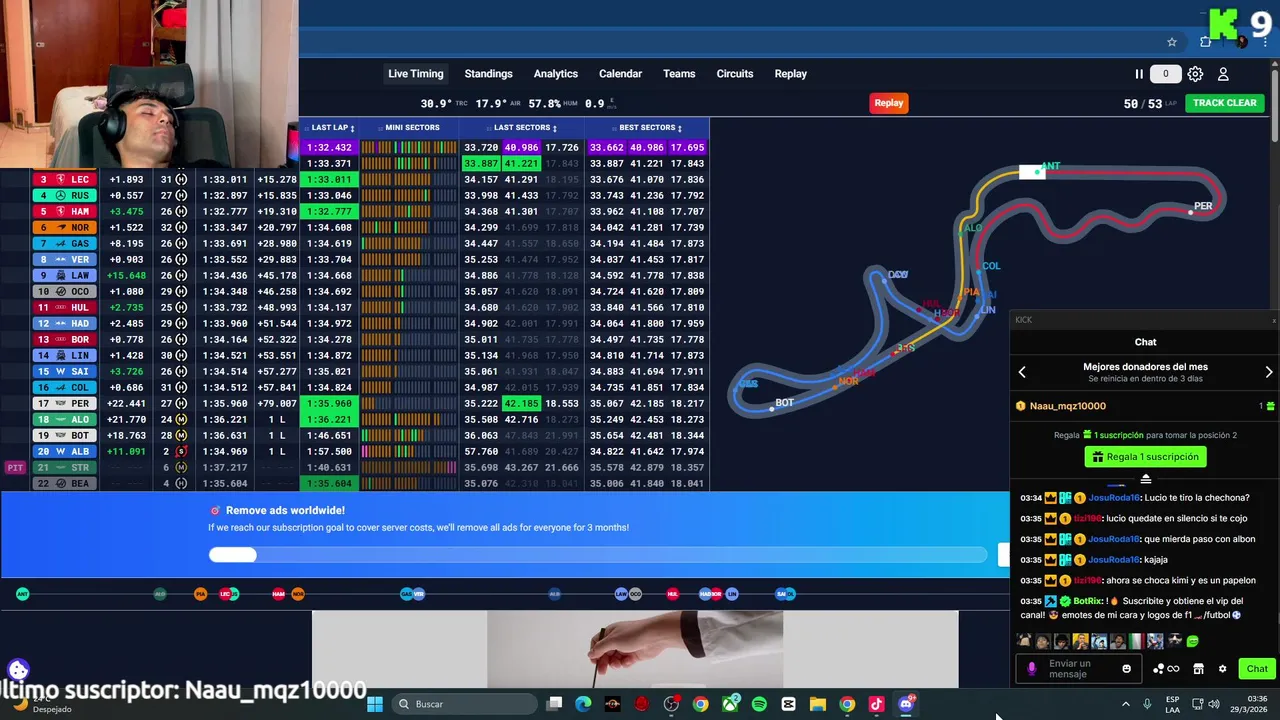Bookmark page with the star icon

(1172, 42)
